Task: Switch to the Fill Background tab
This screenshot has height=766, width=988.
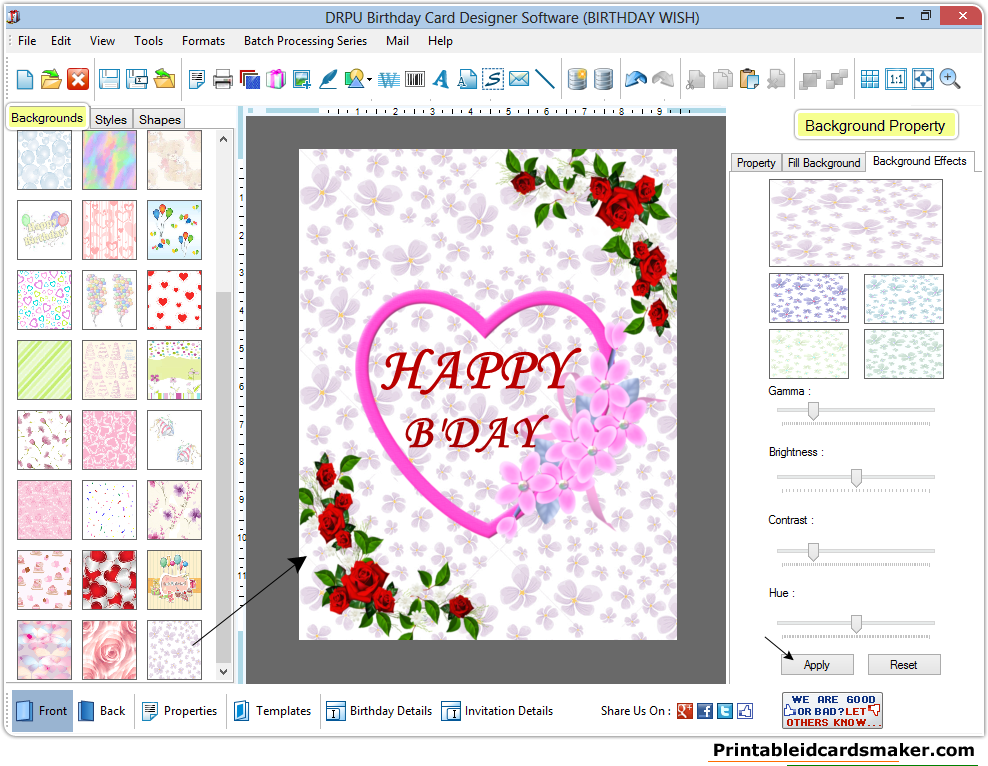Action: pos(823,162)
